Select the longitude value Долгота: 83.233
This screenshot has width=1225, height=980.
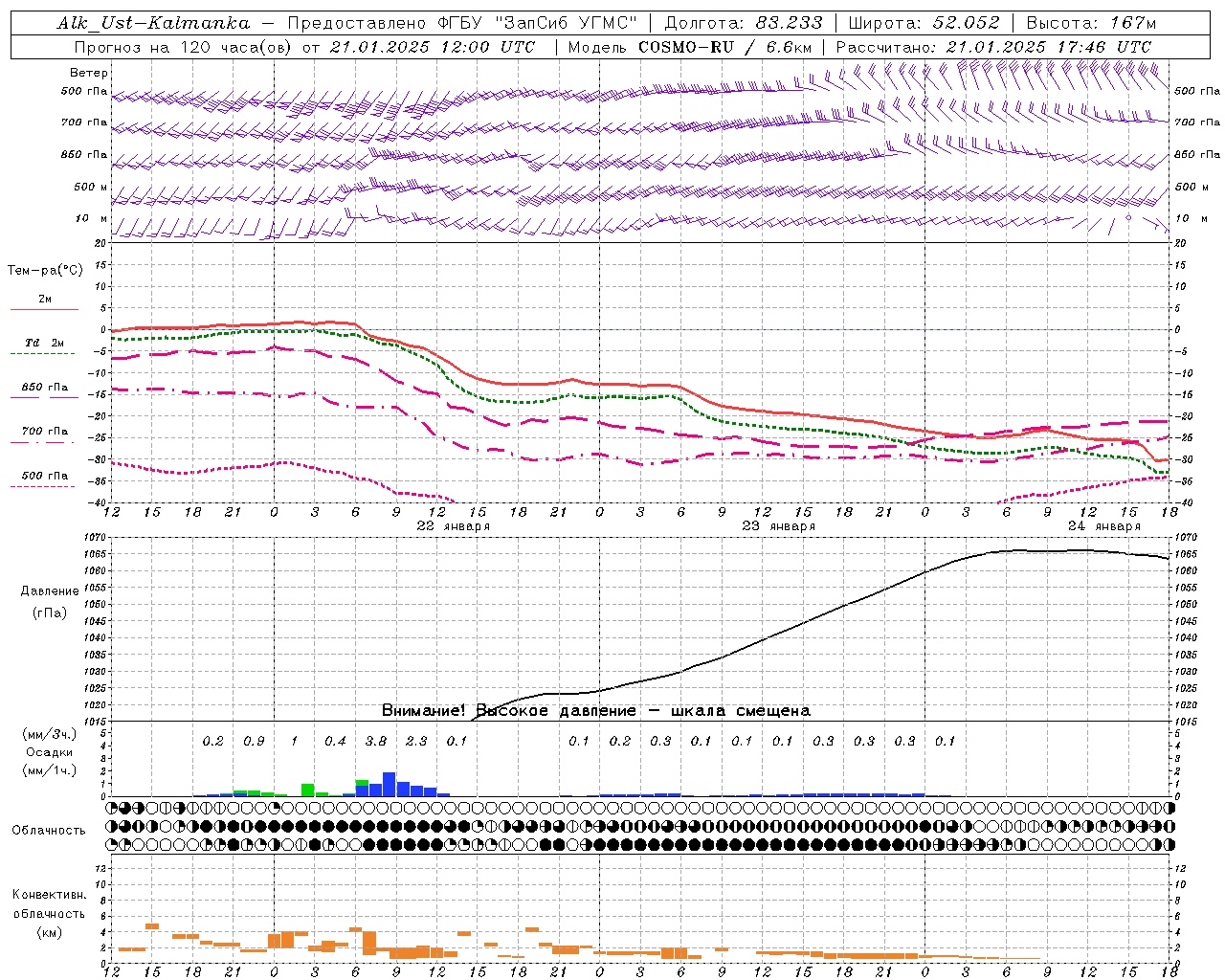[x=743, y=23]
